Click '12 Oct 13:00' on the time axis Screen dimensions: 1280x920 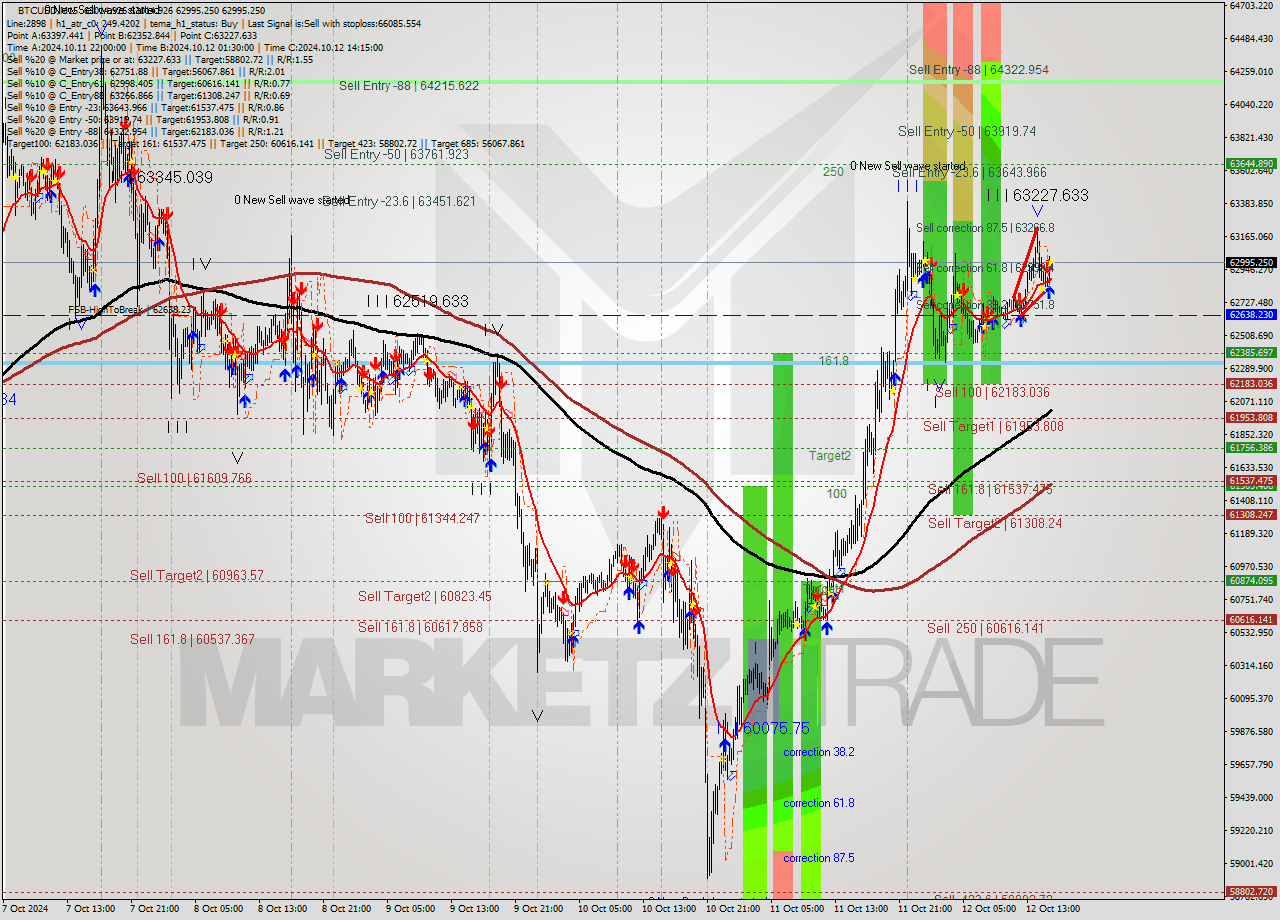[x=1052, y=909]
